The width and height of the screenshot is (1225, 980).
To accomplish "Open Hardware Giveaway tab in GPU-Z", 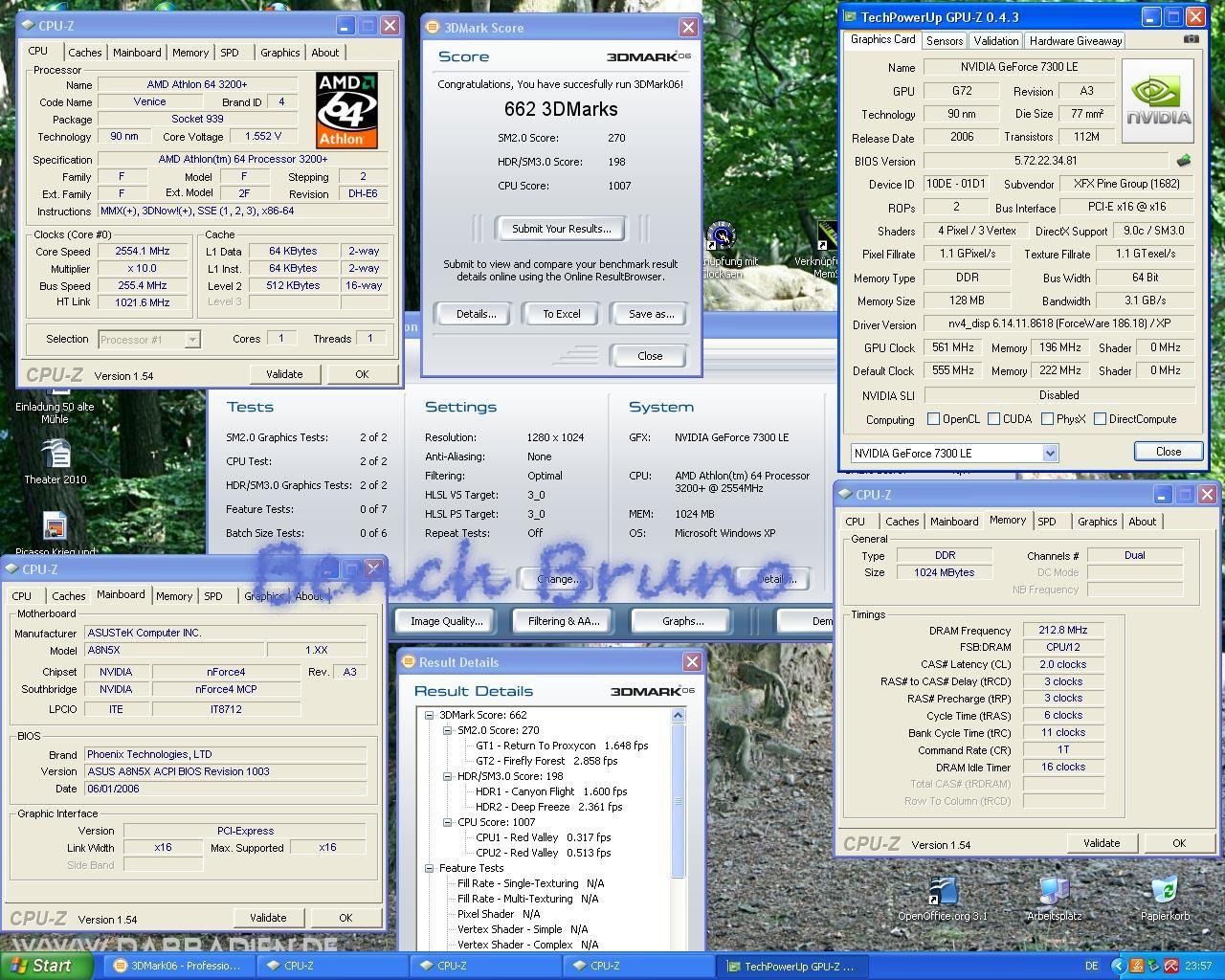I will [x=1075, y=41].
